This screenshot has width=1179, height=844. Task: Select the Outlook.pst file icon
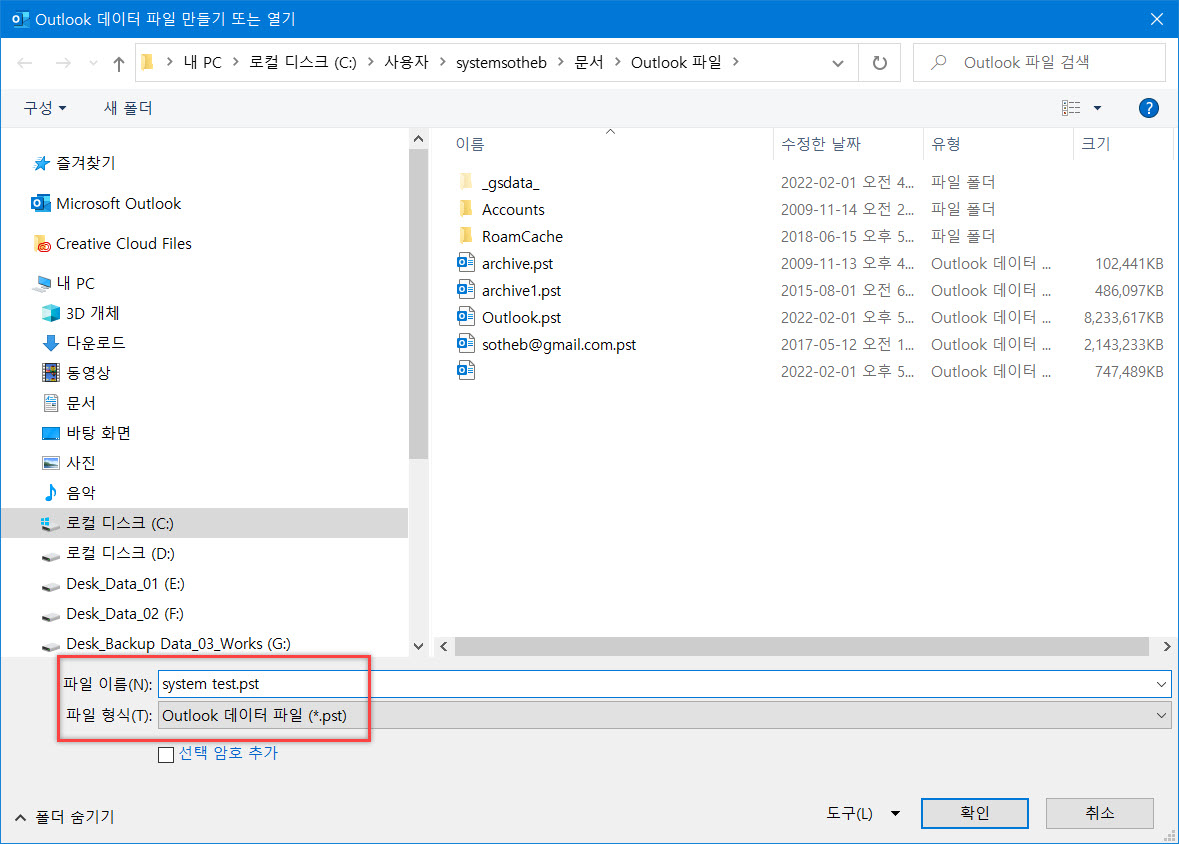click(465, 317)
